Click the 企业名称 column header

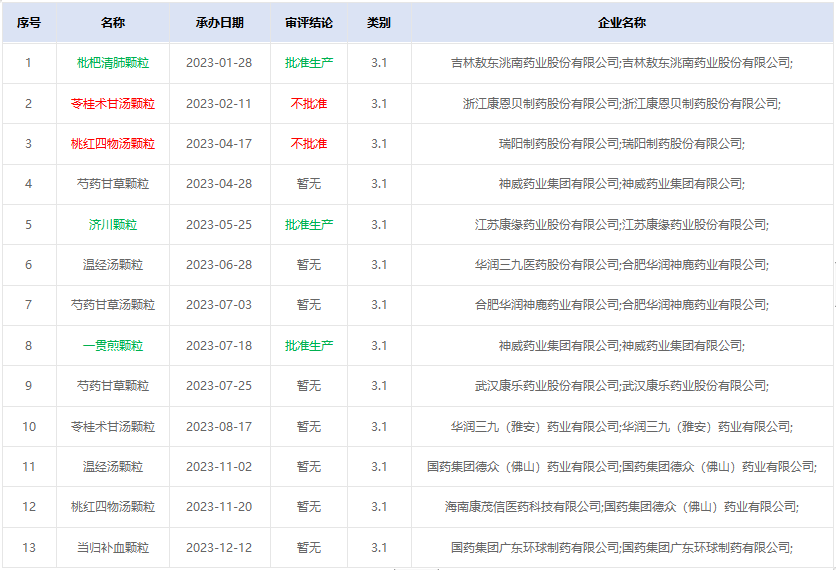(x=622, y=23)
